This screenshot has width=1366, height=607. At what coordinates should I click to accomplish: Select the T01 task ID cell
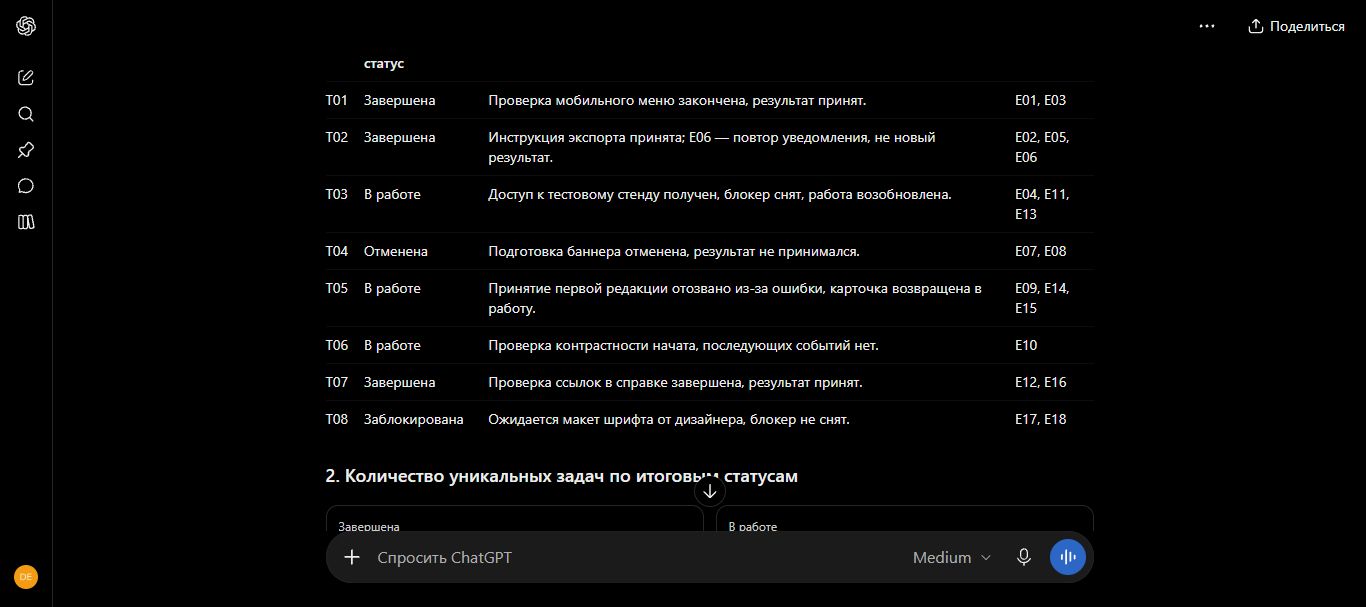tap(337, 100)
